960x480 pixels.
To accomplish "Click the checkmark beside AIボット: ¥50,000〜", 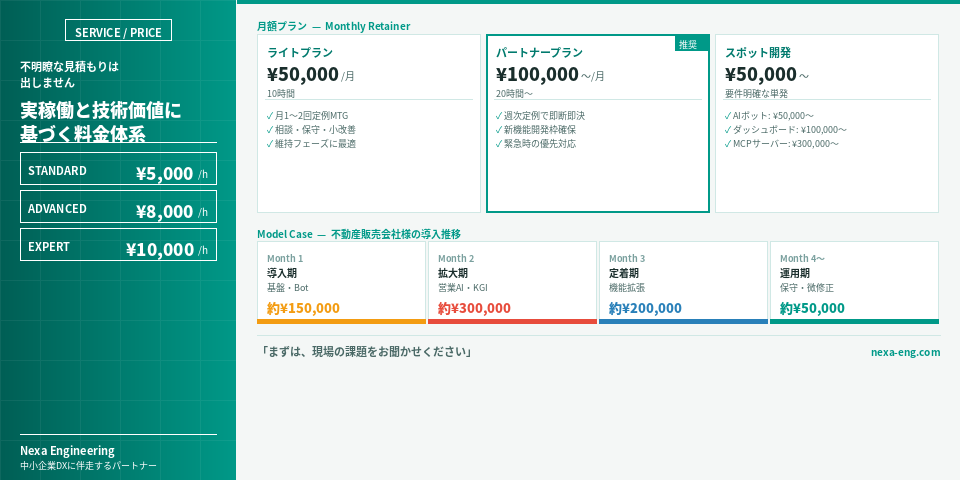I will click(x=728, y=116).
